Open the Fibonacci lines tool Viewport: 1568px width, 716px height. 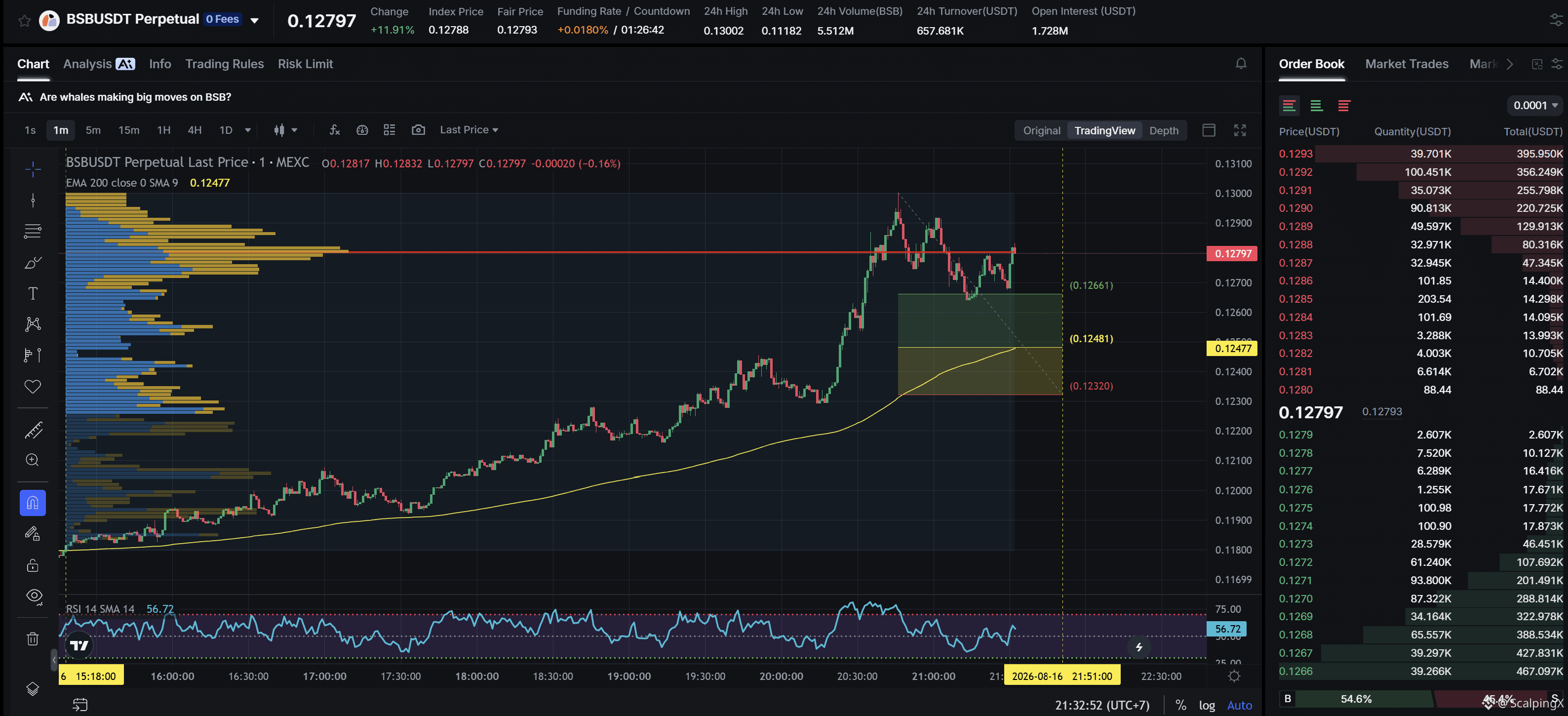pyautogui.click(x=33, y=232)
